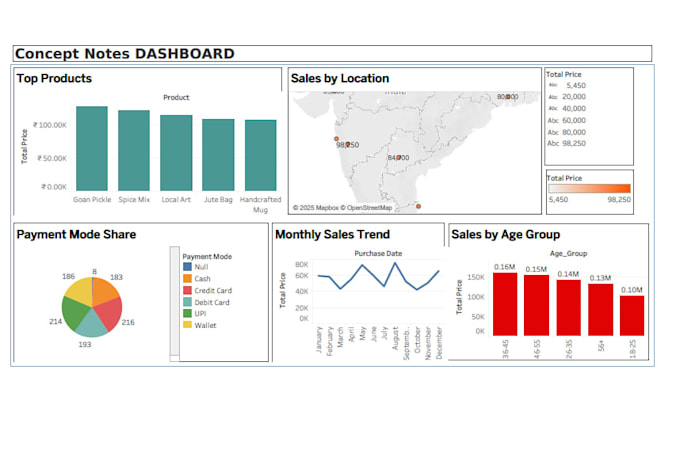Click the January month axis label
Image resolution: width=680 pixels, height=465 pixels.
(x=319, y=340)
